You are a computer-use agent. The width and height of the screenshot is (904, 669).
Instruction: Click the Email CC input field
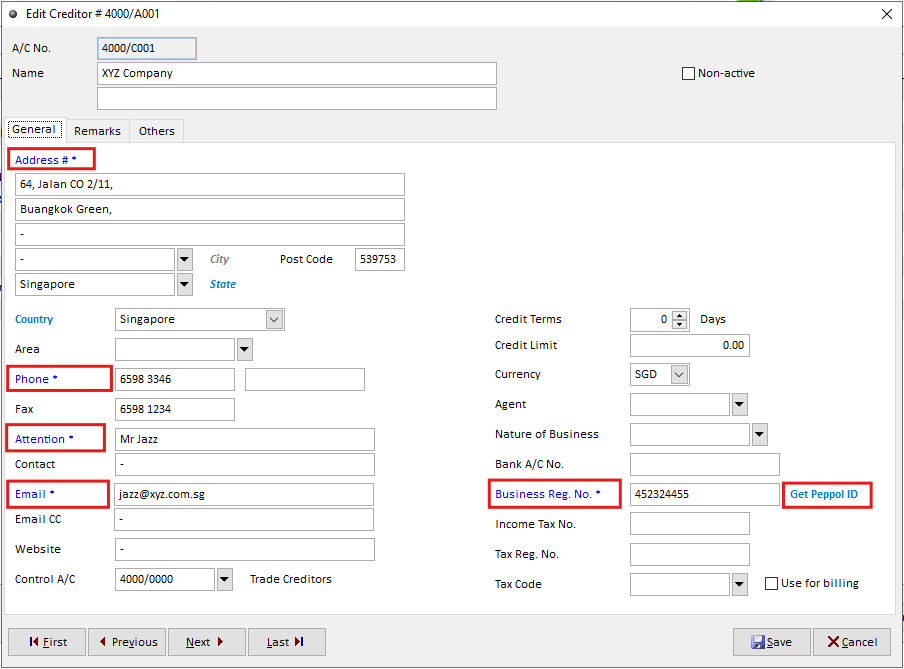(x=244, y=520)
